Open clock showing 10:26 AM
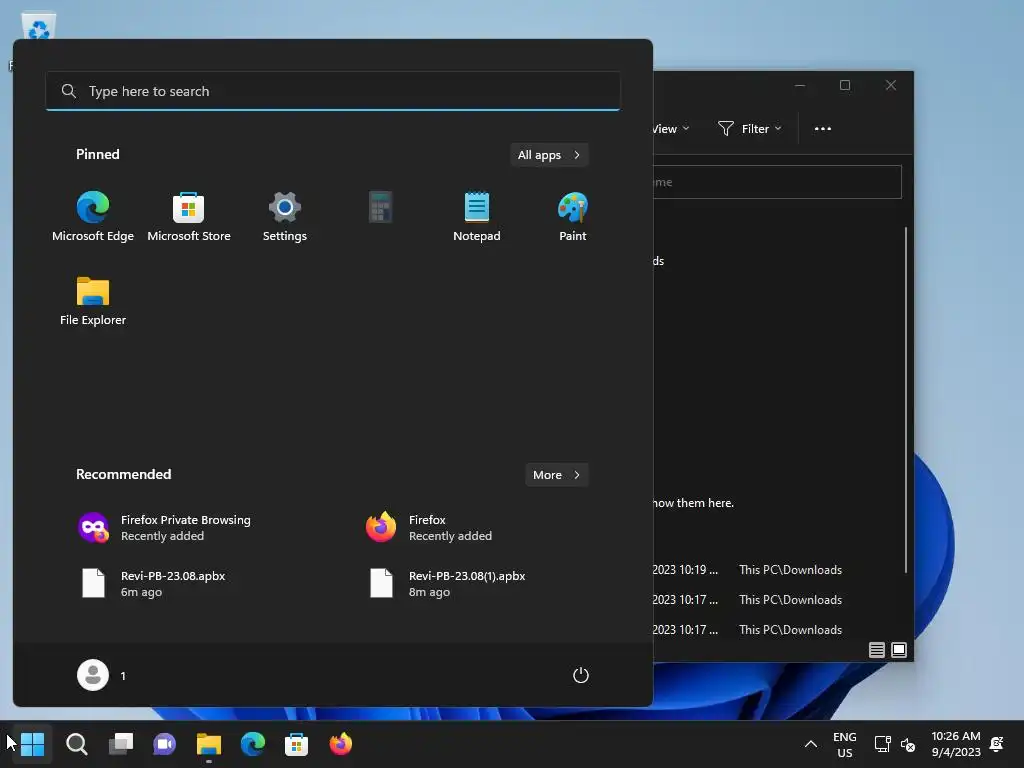The image size is (1024, 768). pos(955,744)
